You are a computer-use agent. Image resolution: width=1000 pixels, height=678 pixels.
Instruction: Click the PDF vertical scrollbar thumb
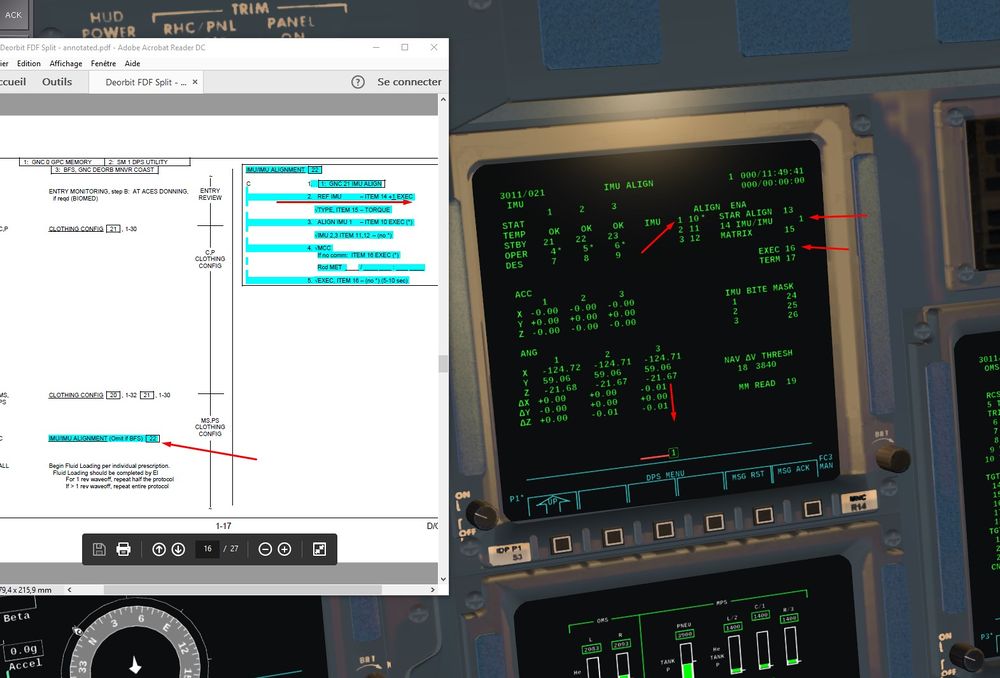point(443,364)
